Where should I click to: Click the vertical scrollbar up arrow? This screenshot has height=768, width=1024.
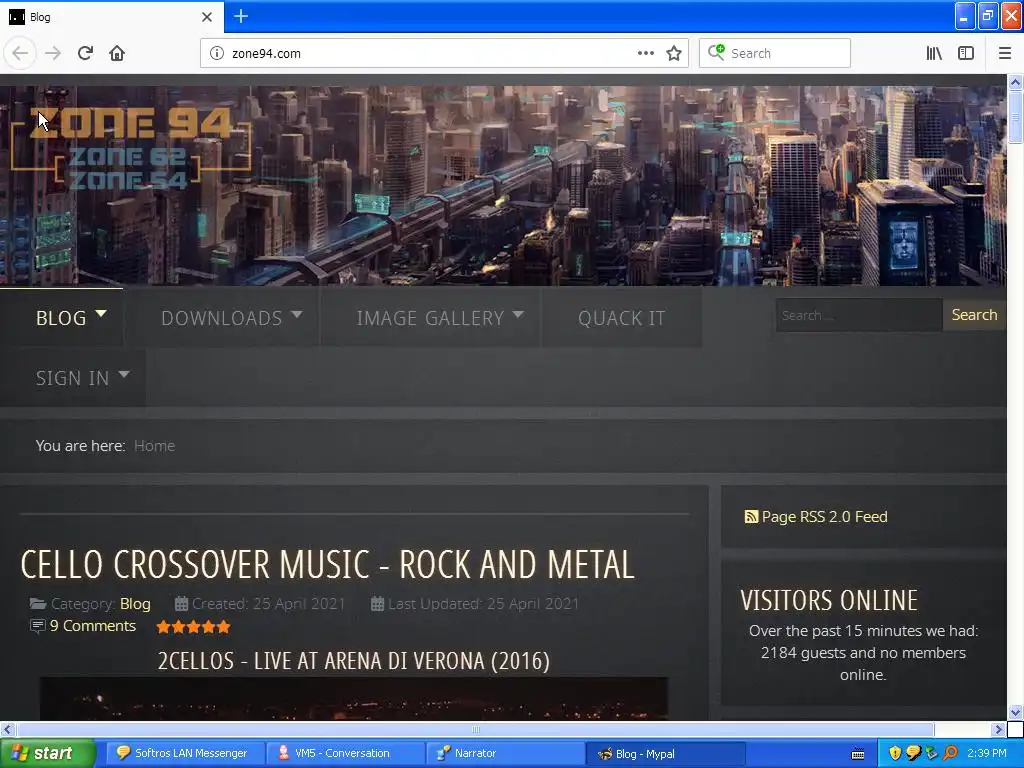pyautogui.click(x=1015, y=82)
